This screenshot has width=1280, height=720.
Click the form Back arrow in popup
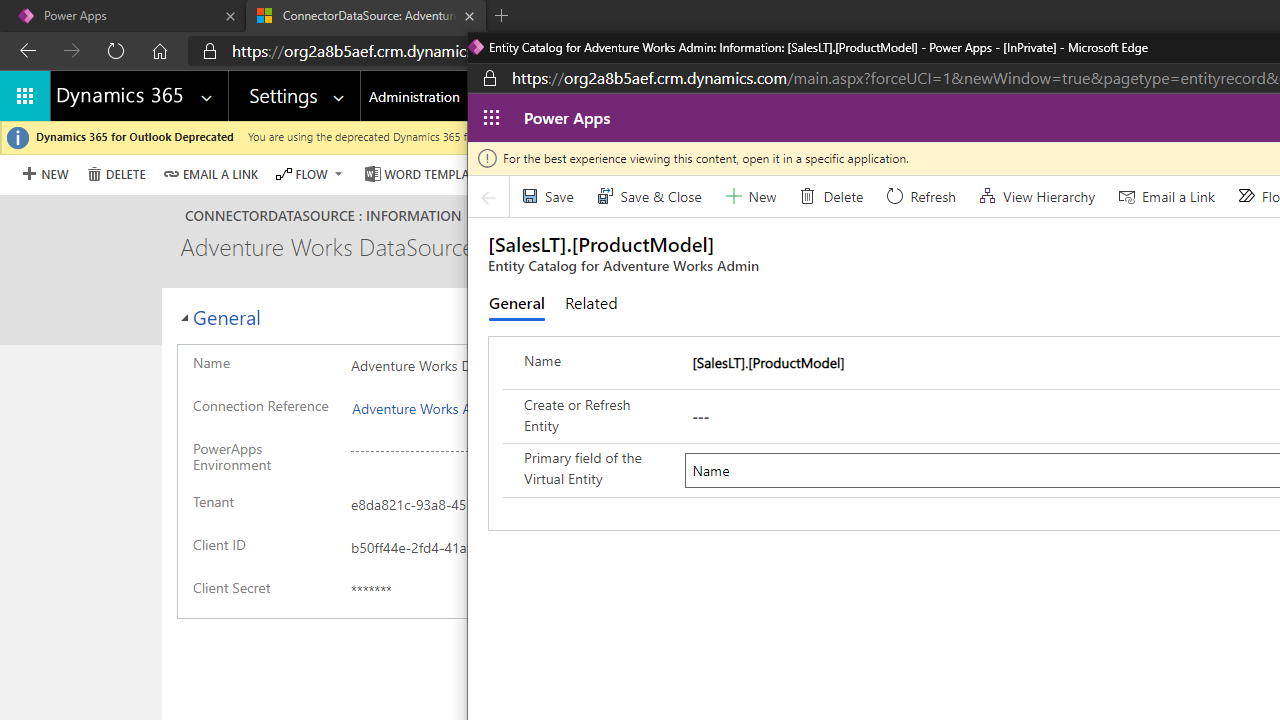tap(489, 197)
